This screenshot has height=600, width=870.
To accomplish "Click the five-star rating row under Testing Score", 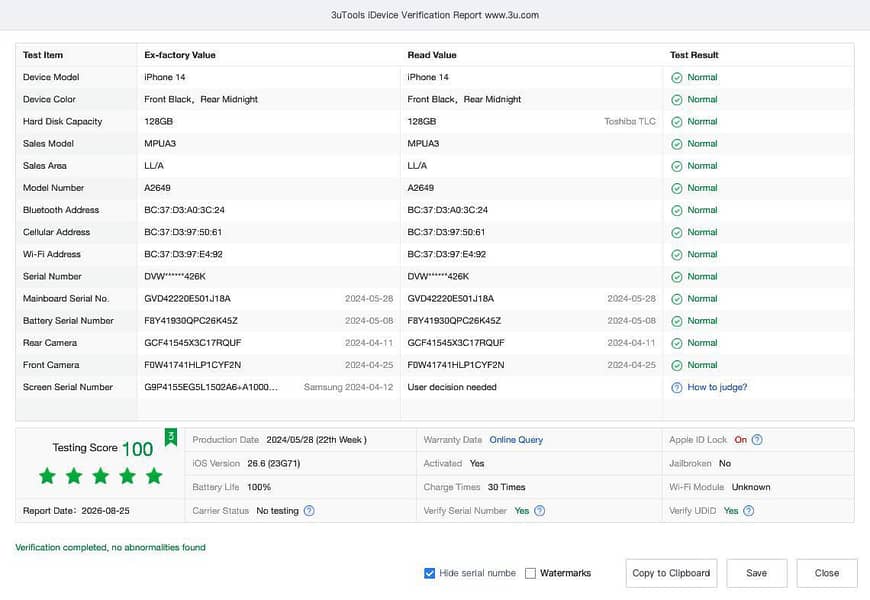I will click(101, 476).
